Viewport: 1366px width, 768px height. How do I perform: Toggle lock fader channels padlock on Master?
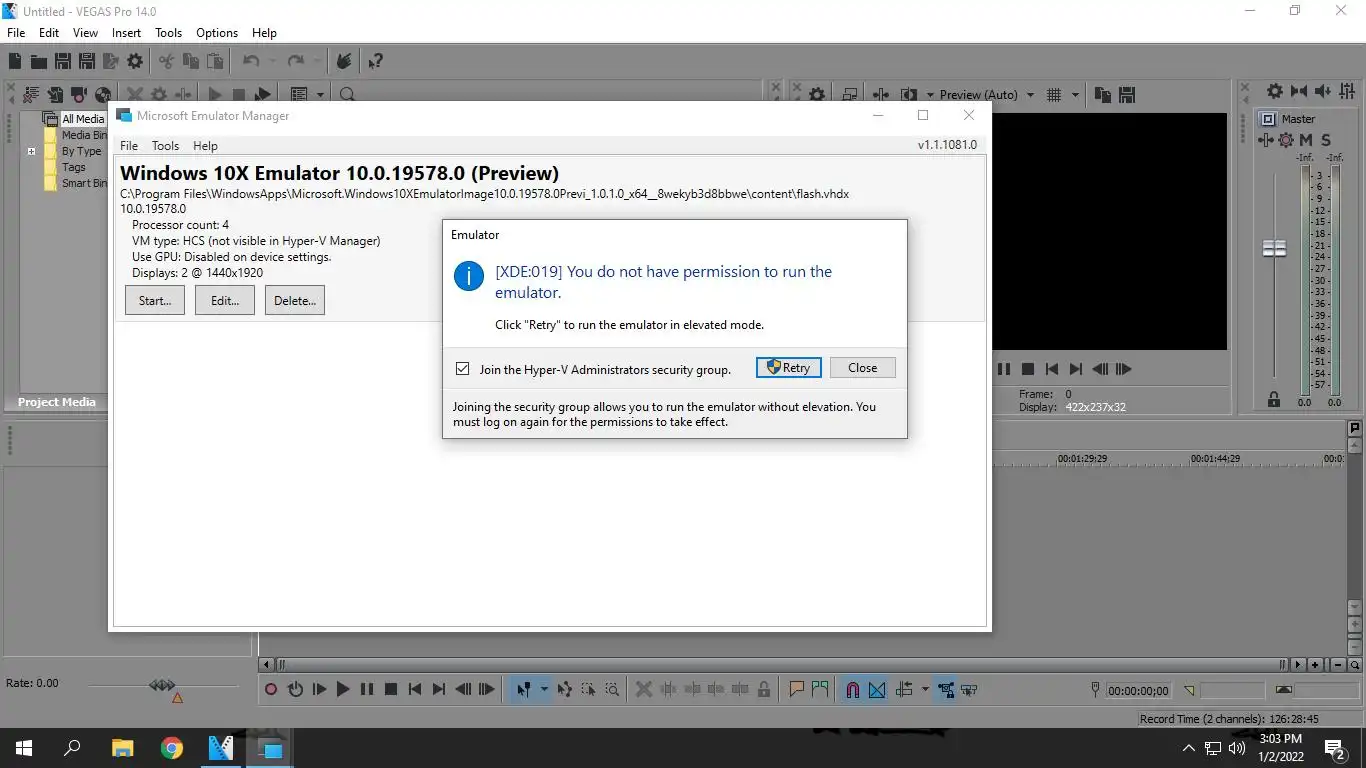(1274, 400)
